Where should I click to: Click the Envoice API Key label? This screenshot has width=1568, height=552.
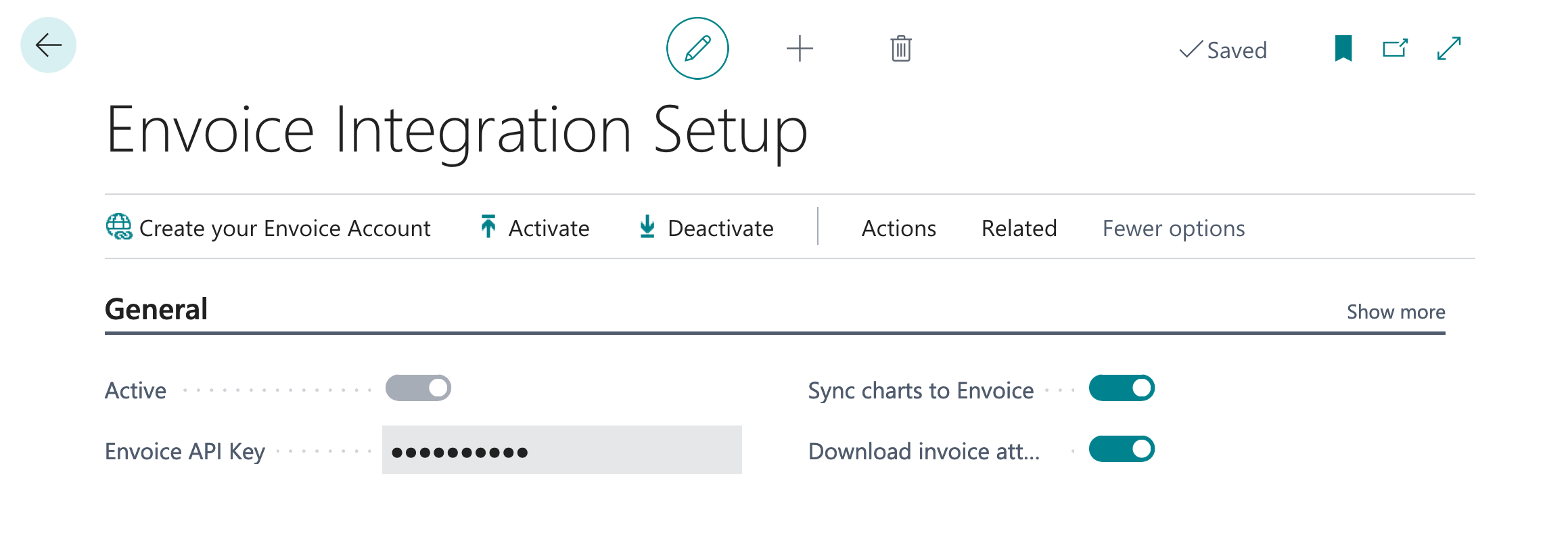pos(185,451)
